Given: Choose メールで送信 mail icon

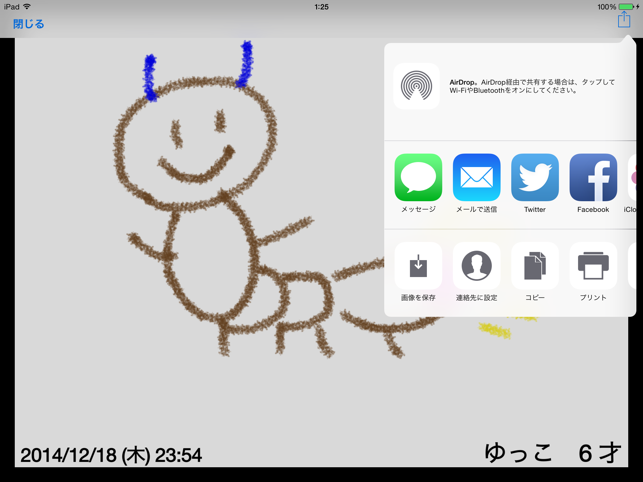Looking at the screenshot, I should (477, 177).
